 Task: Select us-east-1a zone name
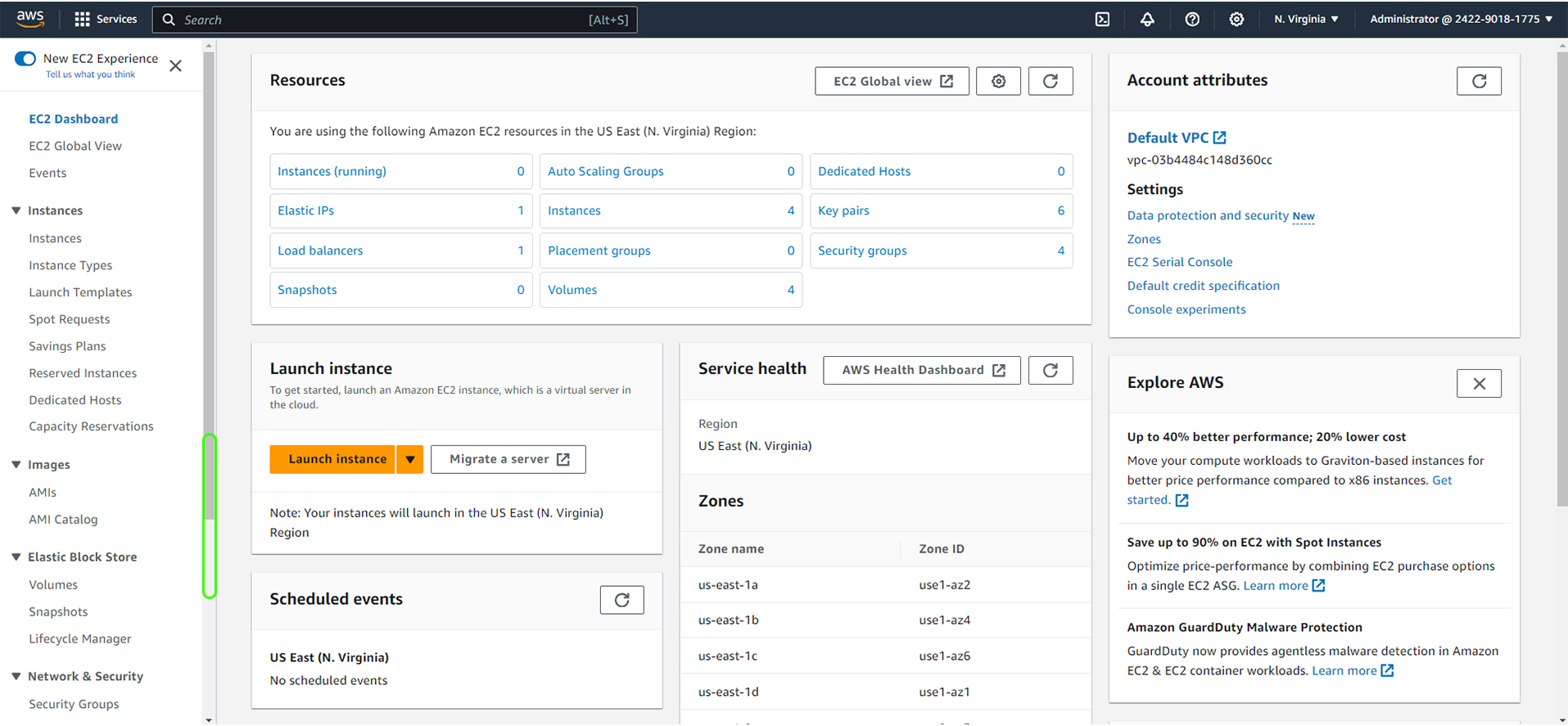click(x=728, y=584)
